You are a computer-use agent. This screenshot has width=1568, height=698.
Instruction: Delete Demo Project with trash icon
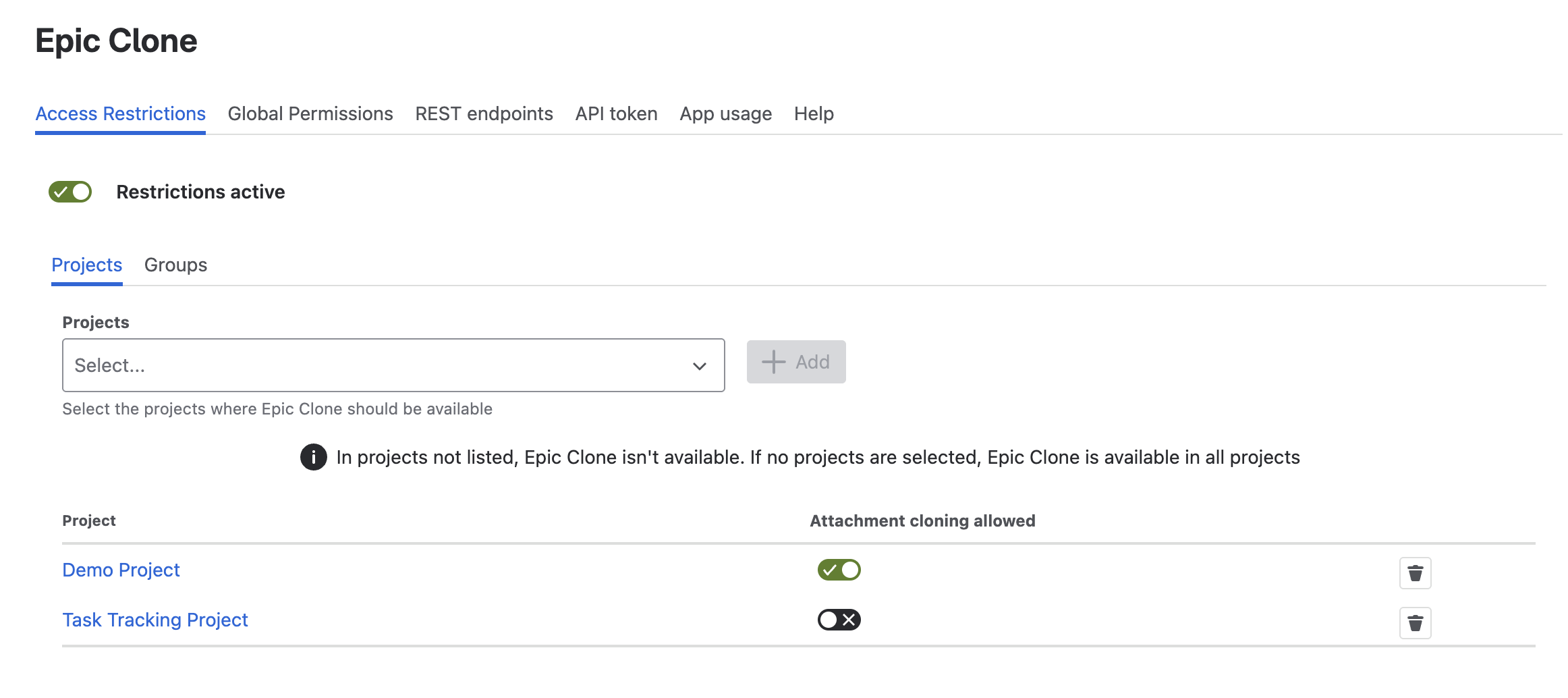[1415, 573]
